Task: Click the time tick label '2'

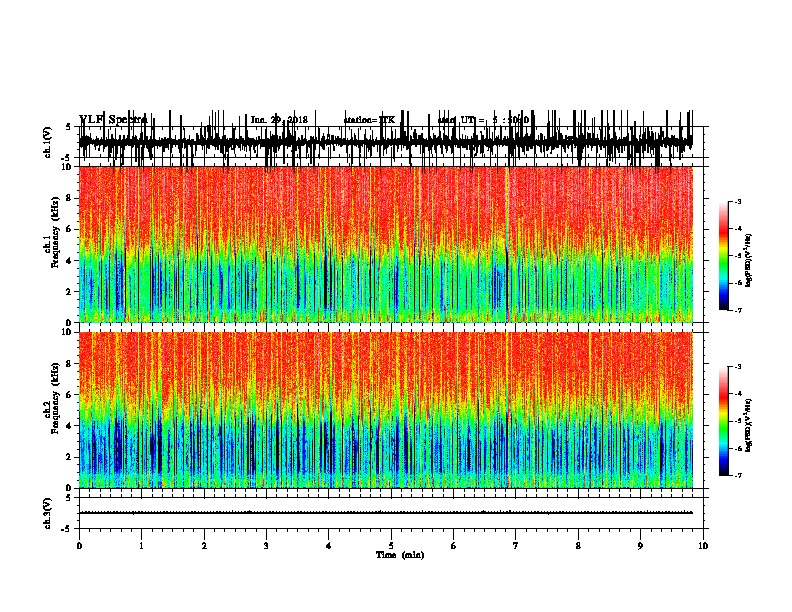Action: pyautogui.click(x=204, y=546)
